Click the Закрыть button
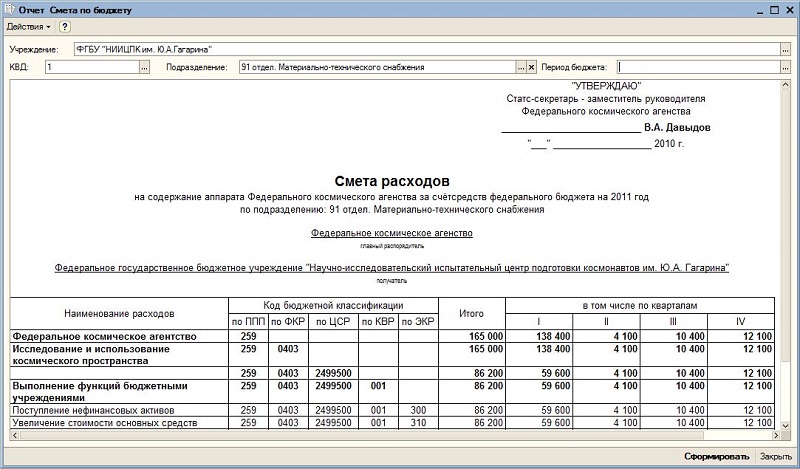Image resolution: width=800 pixels, height=469 pixels. [776, 457]
